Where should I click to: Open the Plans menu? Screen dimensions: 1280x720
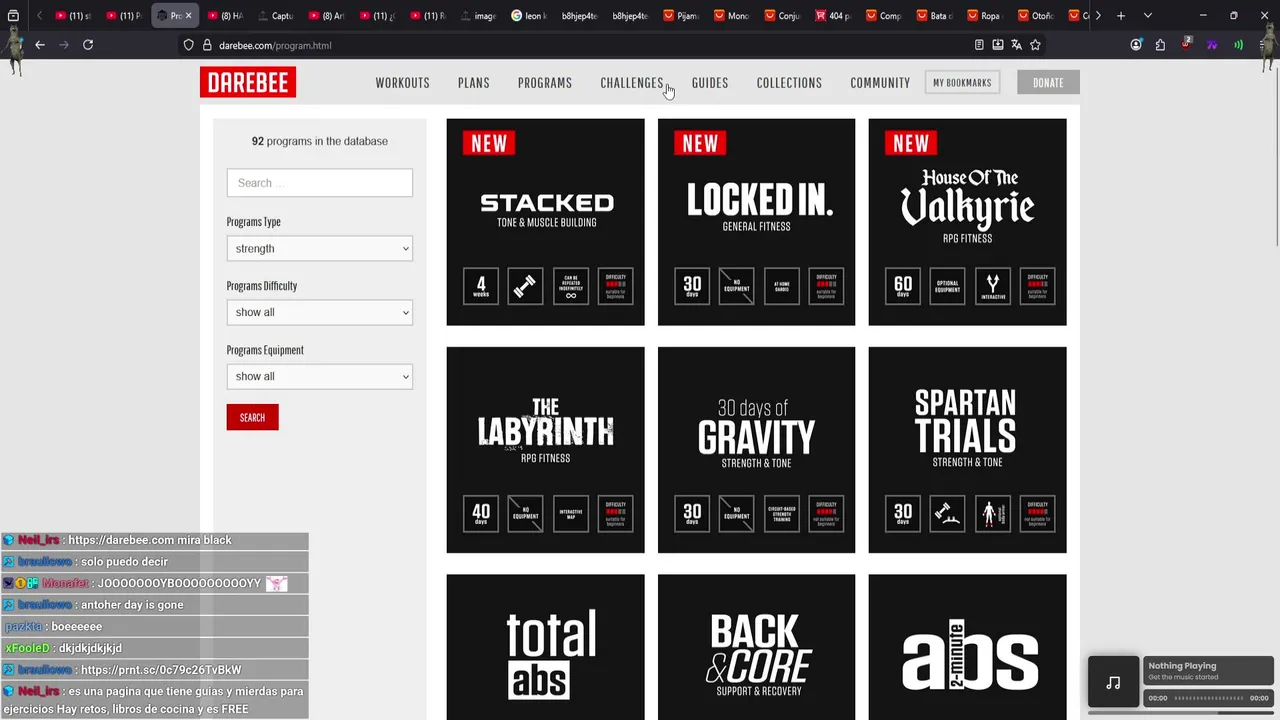pos(474,83)
